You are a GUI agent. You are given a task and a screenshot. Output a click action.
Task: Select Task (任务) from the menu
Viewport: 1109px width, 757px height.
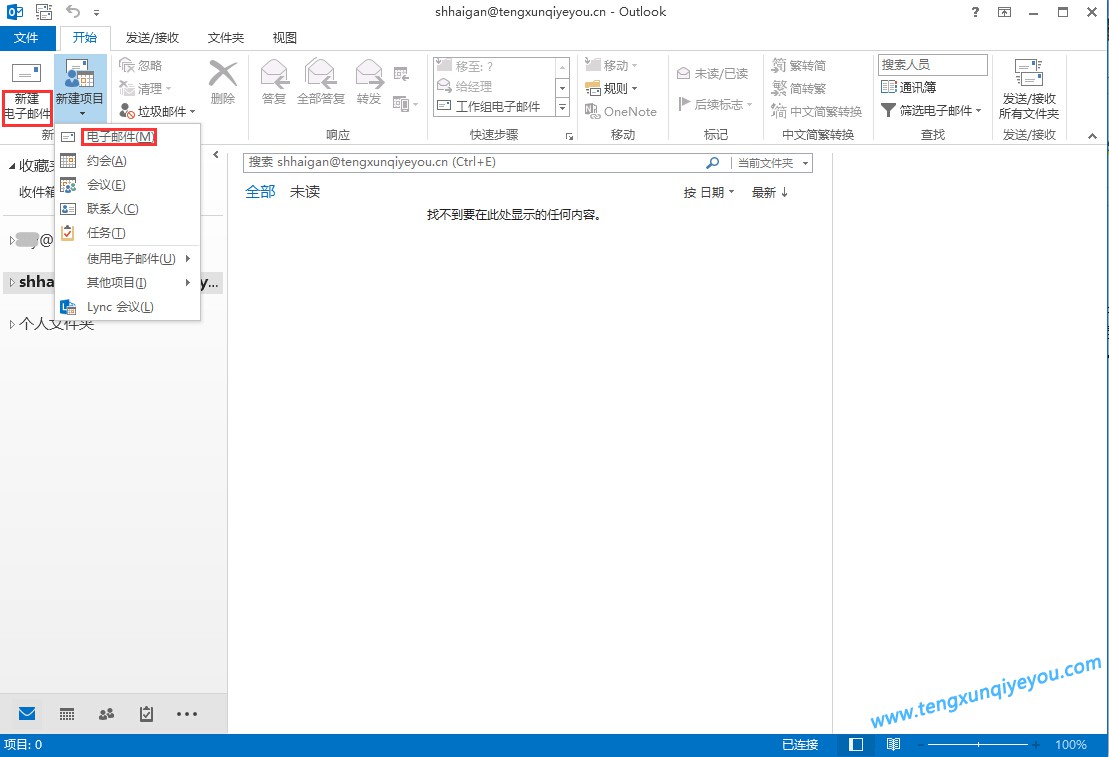pos(127,233)
